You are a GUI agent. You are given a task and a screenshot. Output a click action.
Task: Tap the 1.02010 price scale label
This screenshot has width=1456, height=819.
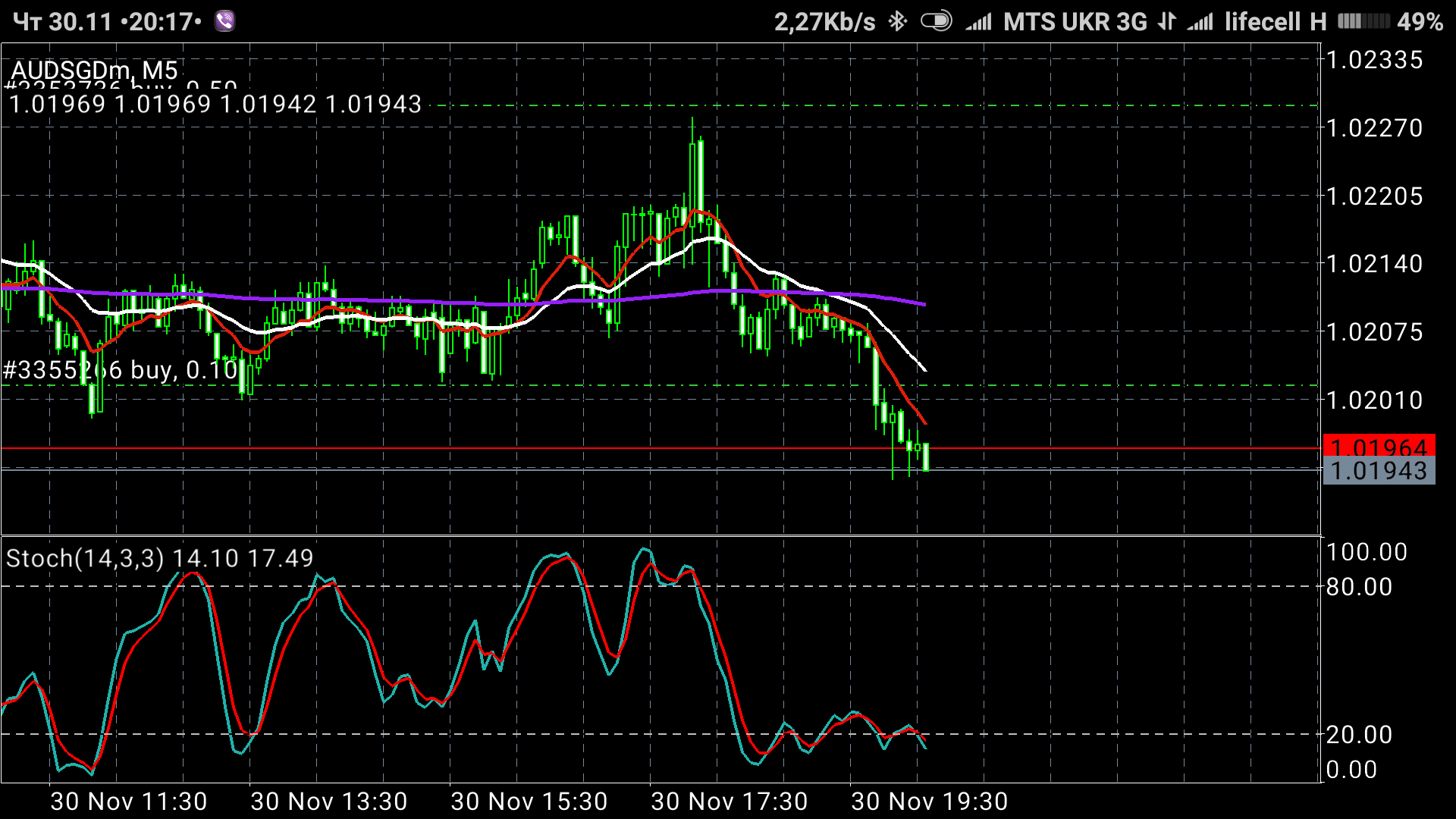click(1375, 400)
